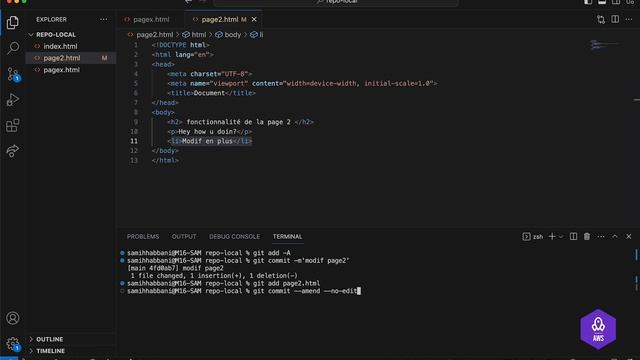Click the <!DOCTYPE html> line
Image resolution: width=640 pixels, height=360 pixels.
pyautogui.click(x=180, y=45)
